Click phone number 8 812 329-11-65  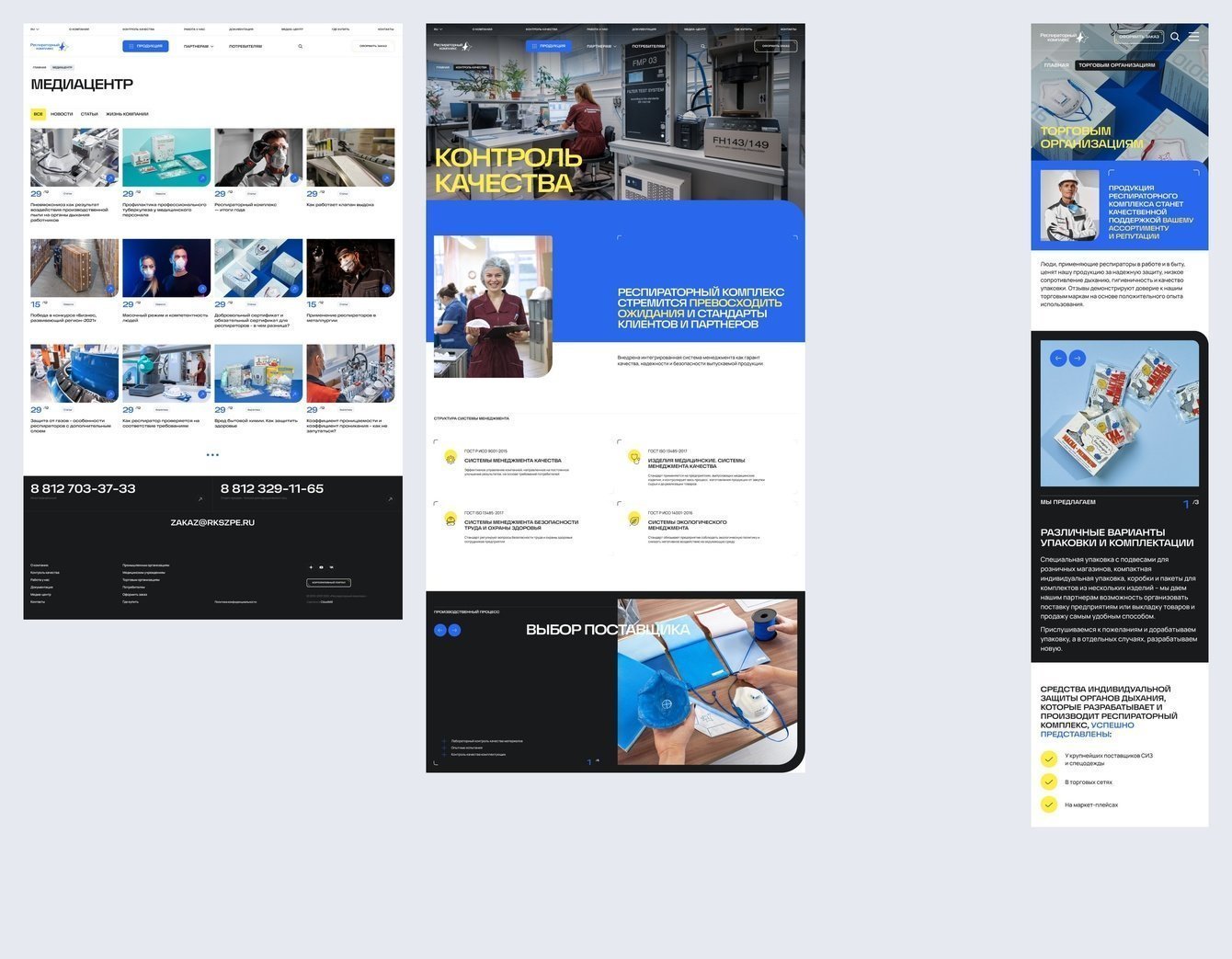(272, 489)
